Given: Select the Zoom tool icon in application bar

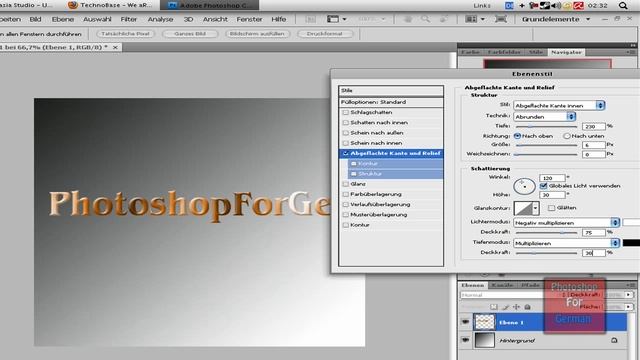Looking at the screenshot, I should tap(425, 19).
